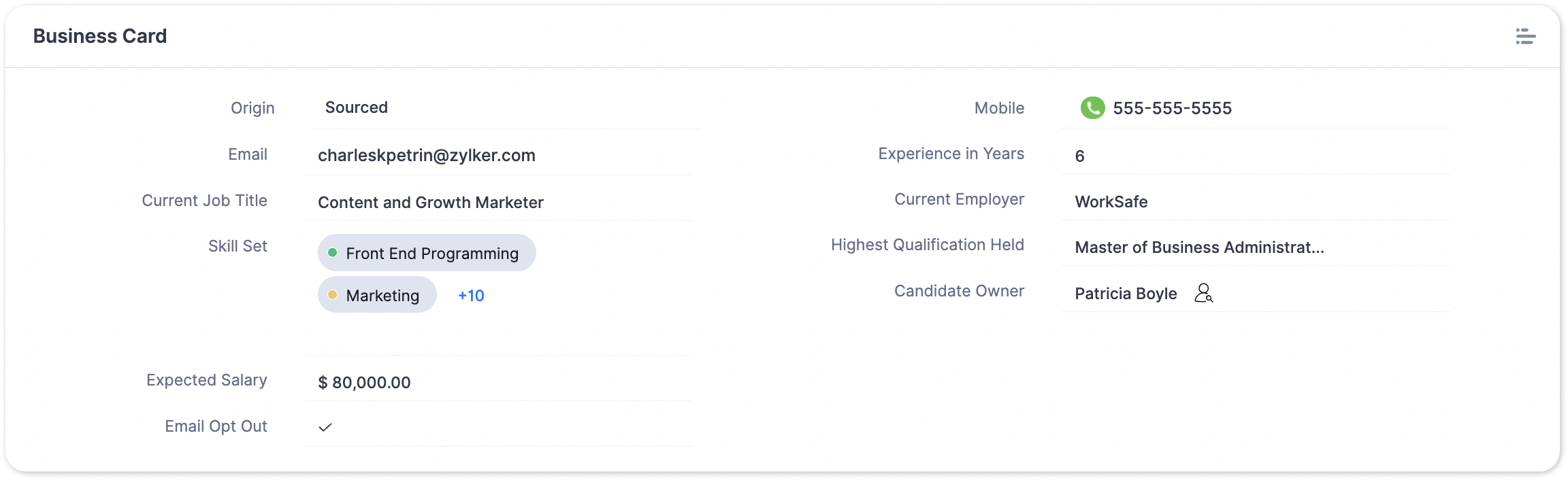Viewport: 1568px width, 480px height.
Task: Click the Experience in Years value
Action: tap(1080, 156)
